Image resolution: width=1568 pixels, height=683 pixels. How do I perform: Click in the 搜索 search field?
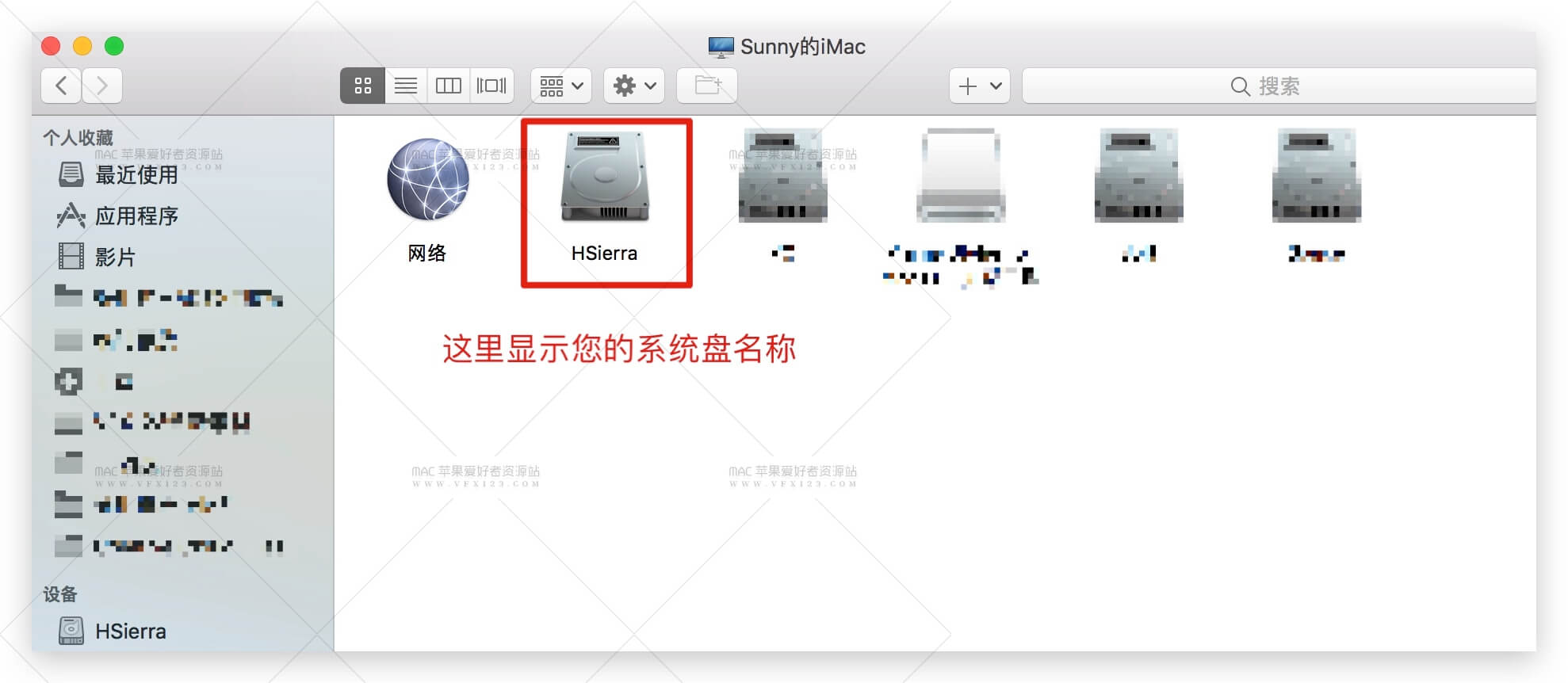tap(1279, 86)
